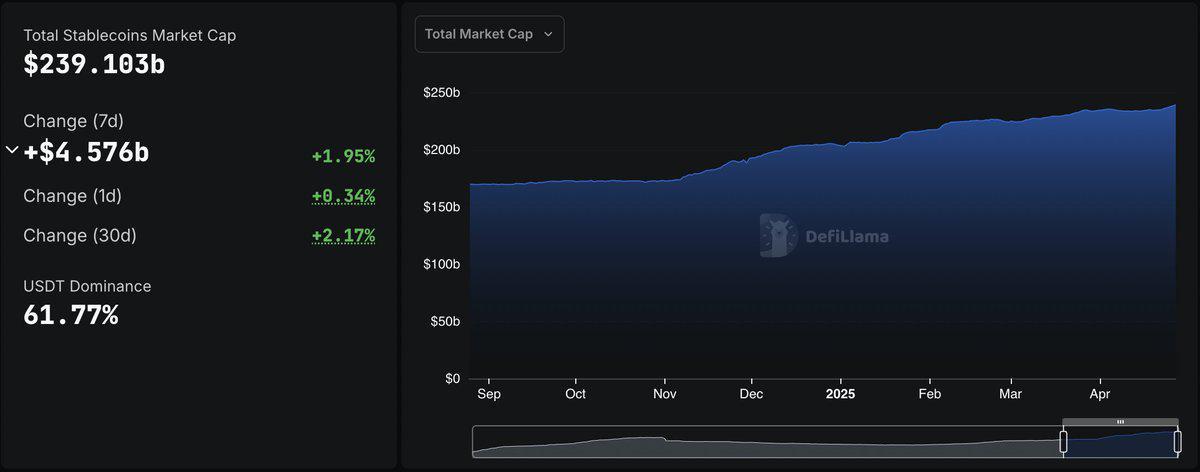The image size is (1200, 472).
Task: Click the DefiLlama watermark logo icon
Action: click(777, 236)
